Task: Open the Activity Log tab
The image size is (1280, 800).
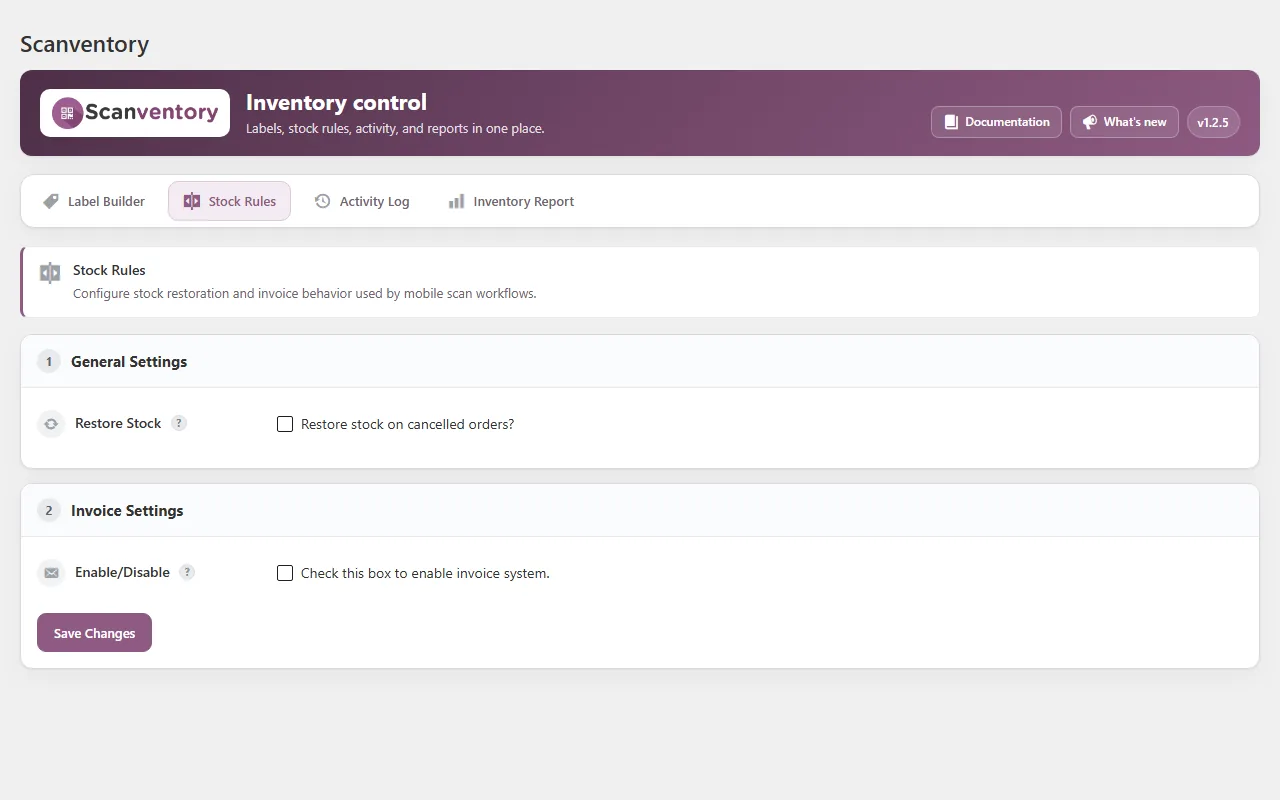Action: coord(362,201)
